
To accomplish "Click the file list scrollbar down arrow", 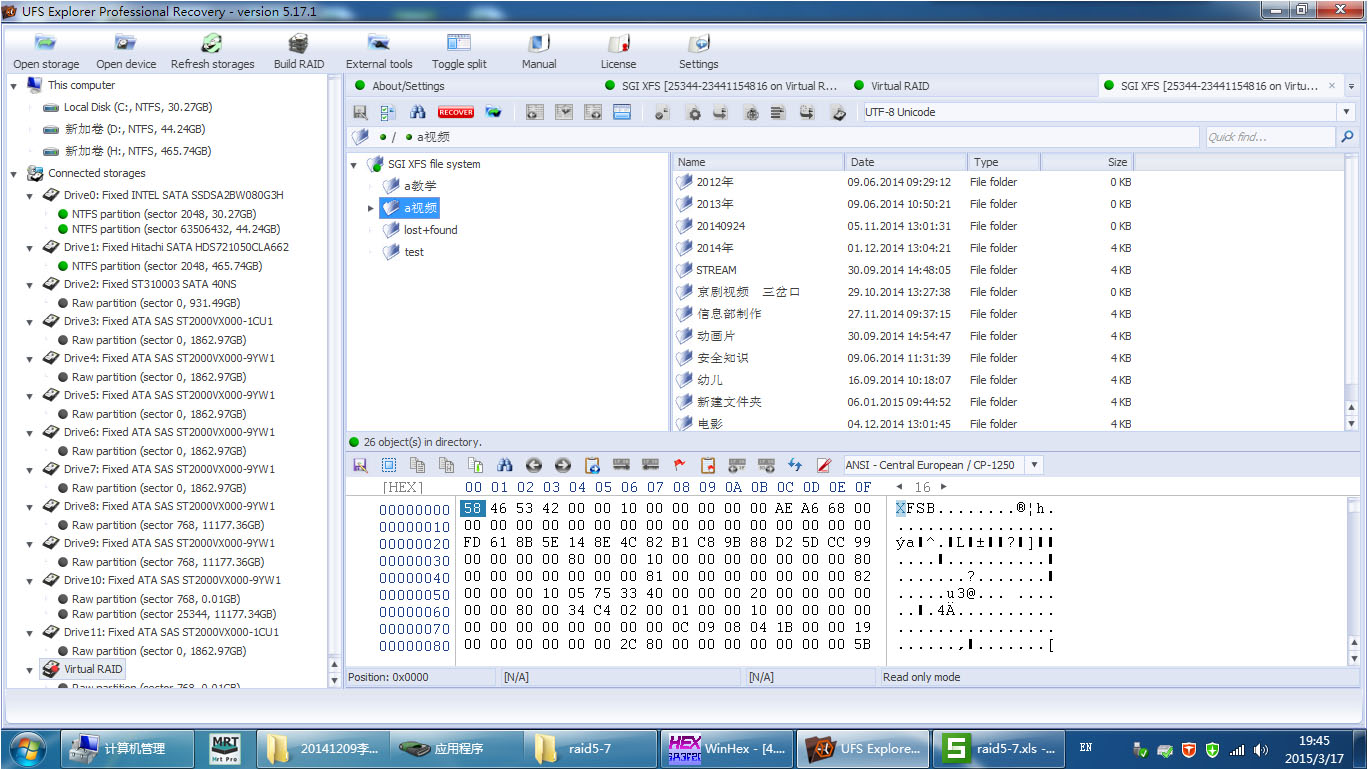I will tap(1352, 424).
